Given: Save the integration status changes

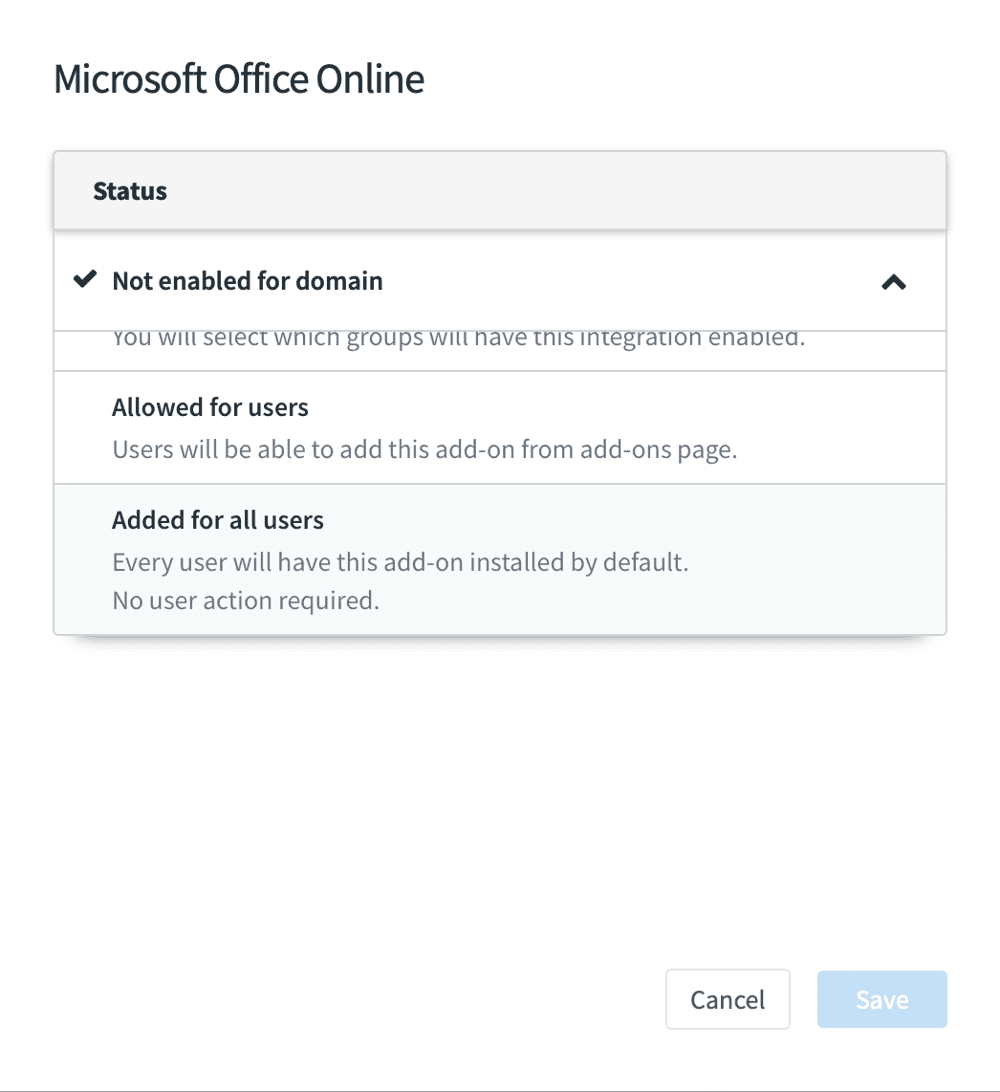Looking at the screenshot, I should pos(882,999).
